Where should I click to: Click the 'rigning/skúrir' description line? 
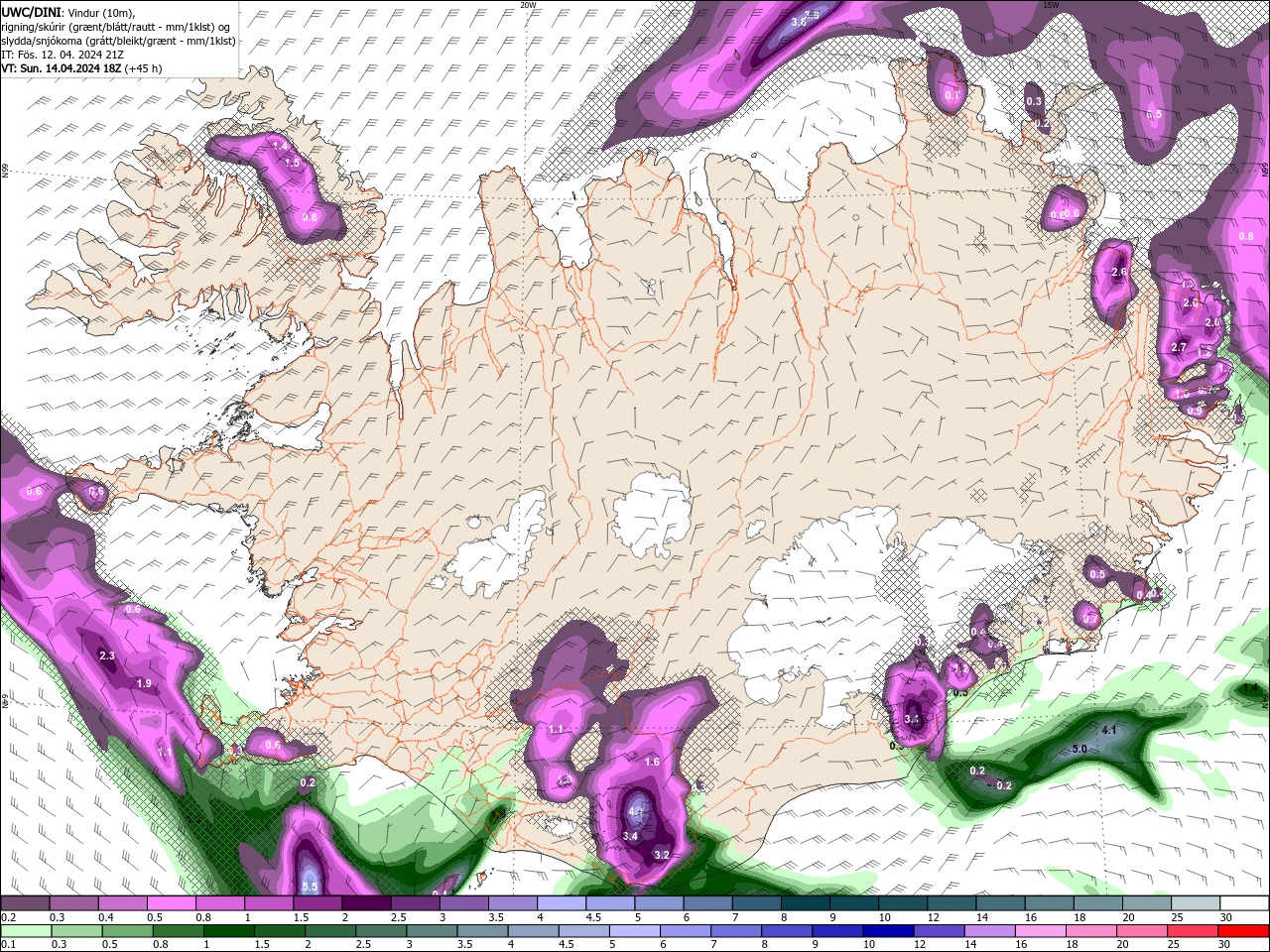[x=115, y=26]
